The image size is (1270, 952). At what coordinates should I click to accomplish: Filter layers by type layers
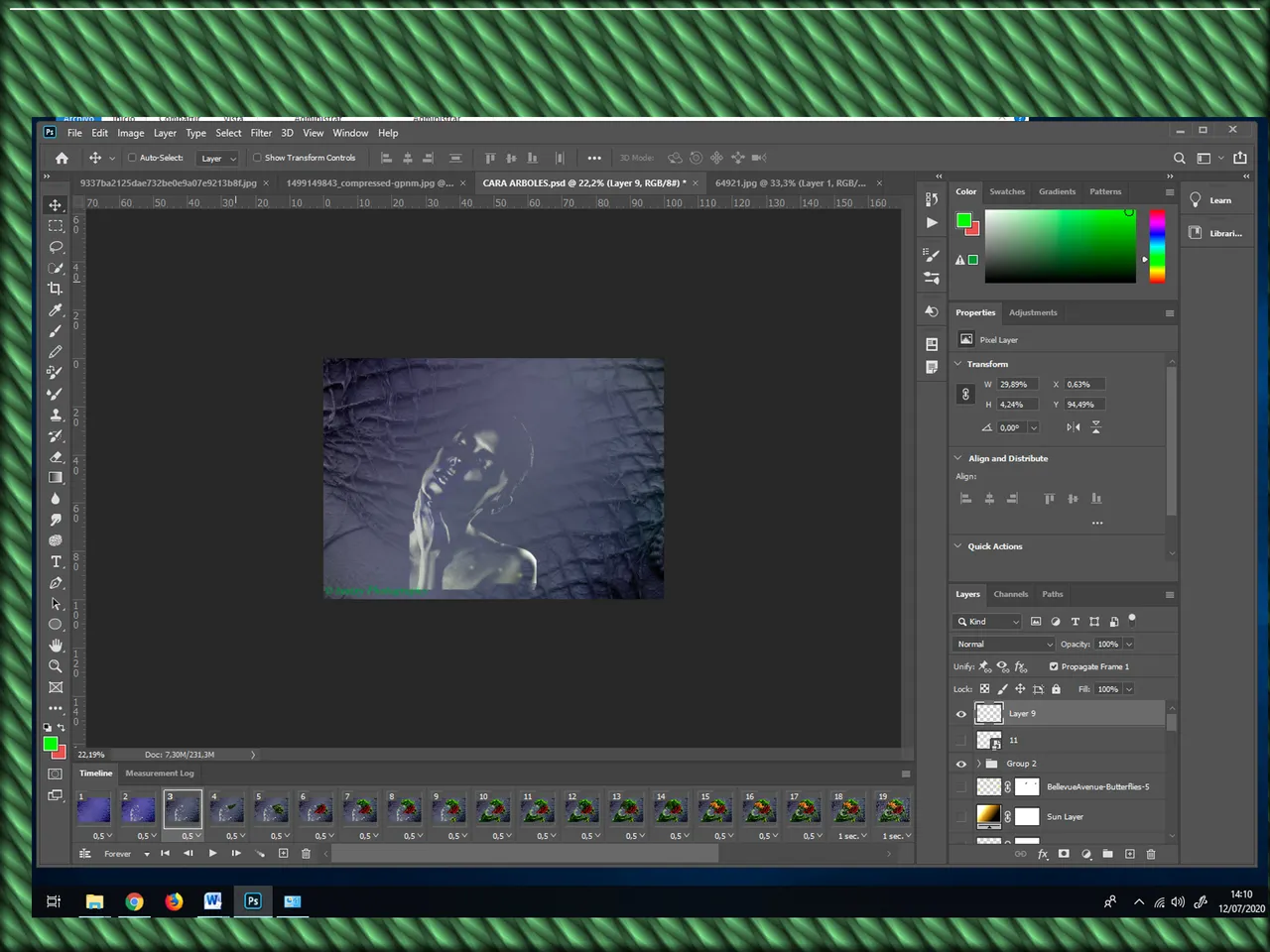click(1075, 622)
